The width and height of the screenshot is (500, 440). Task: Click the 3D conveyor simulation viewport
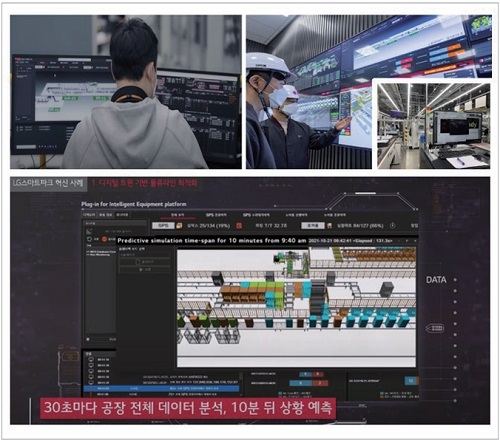point(296,307)
